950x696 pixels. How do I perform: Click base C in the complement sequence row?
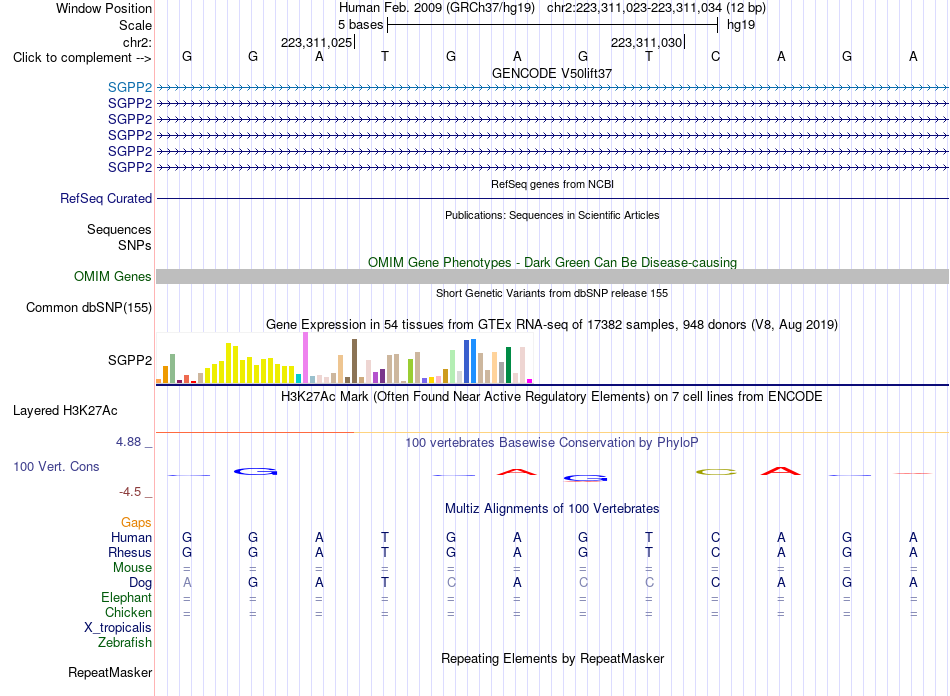coord(715,56)
